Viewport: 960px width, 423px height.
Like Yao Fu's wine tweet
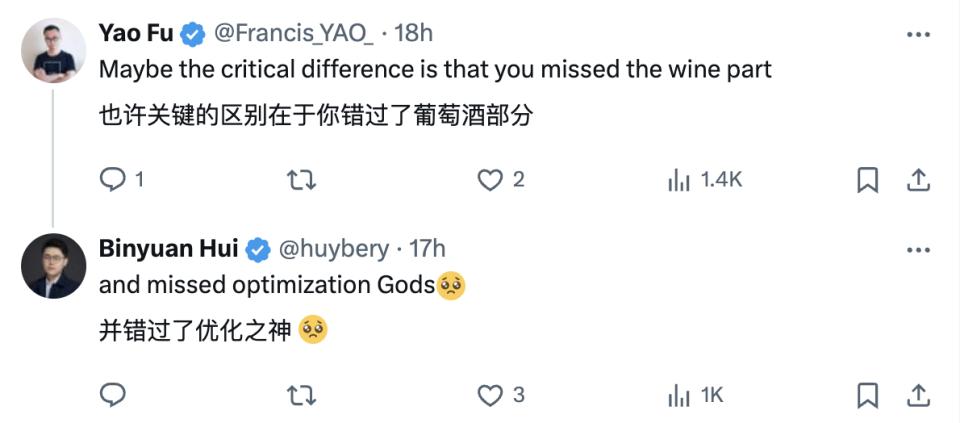coord(489,180)
